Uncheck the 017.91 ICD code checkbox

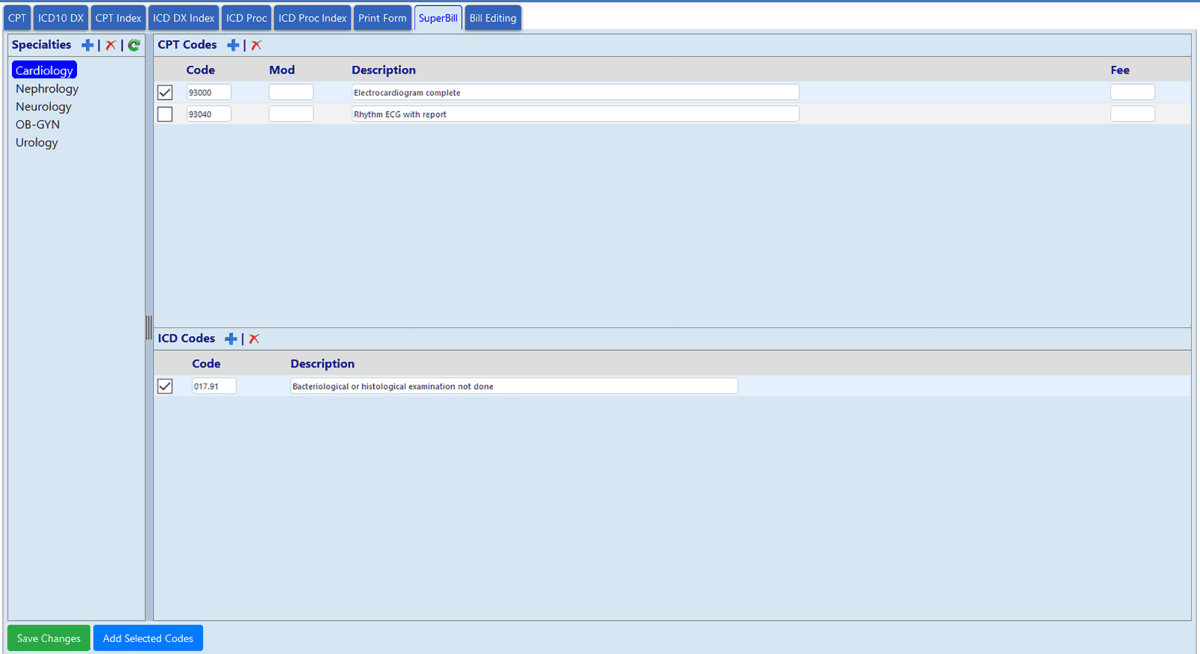[x=165, y=386]
